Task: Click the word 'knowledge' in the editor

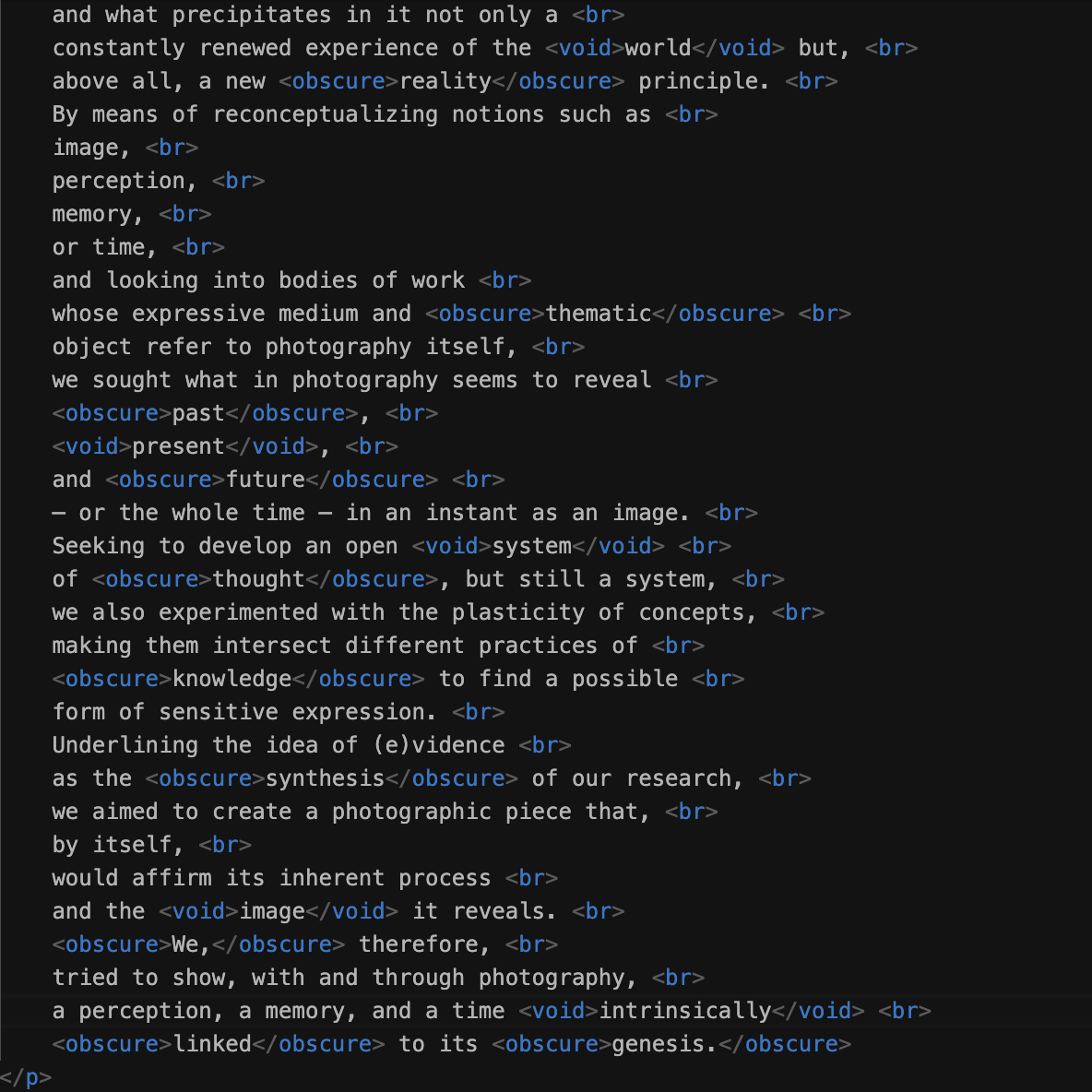Action: [x=231, y=679]
